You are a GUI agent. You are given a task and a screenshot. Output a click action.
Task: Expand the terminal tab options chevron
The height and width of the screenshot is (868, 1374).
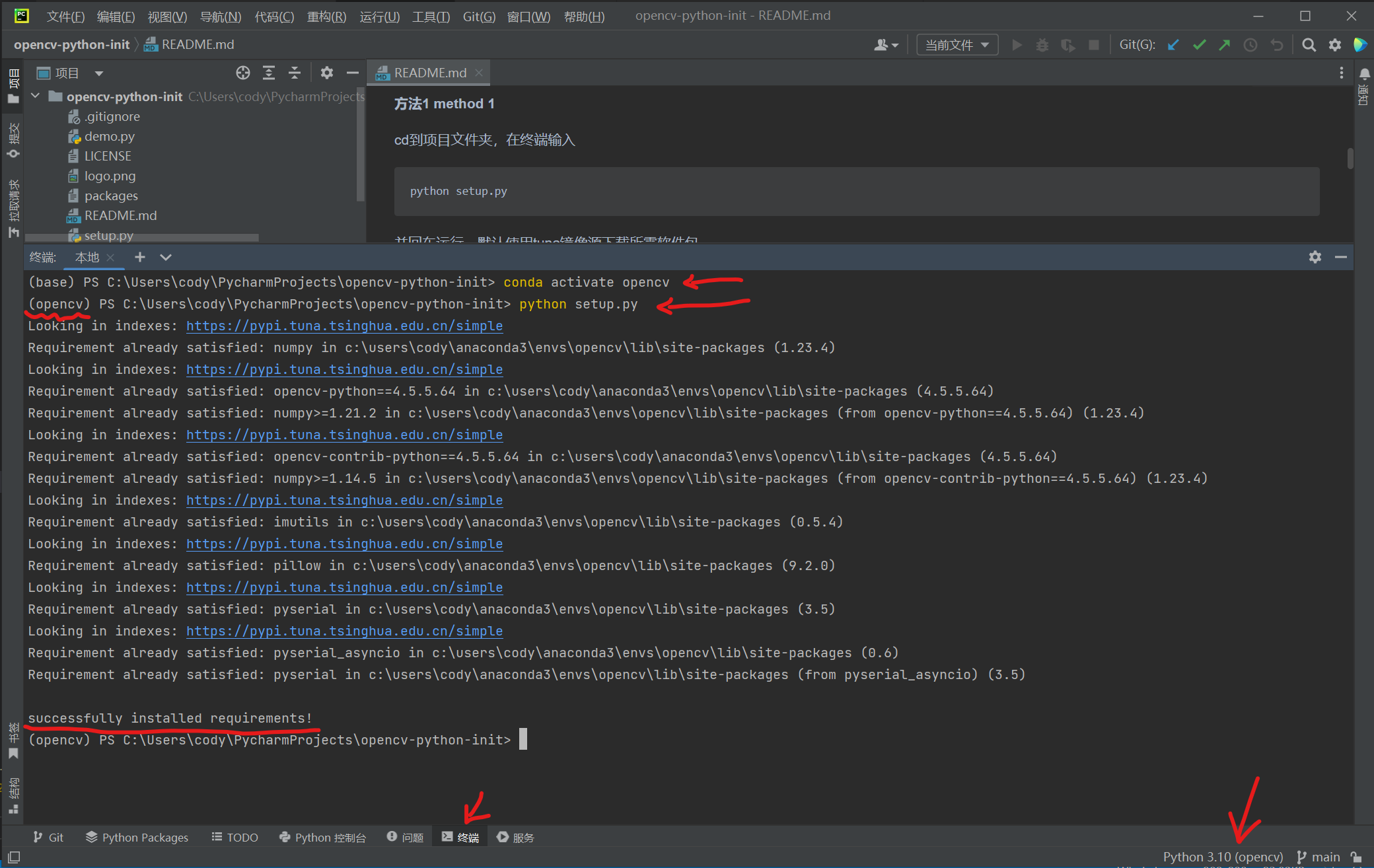(x=166, y=257)
